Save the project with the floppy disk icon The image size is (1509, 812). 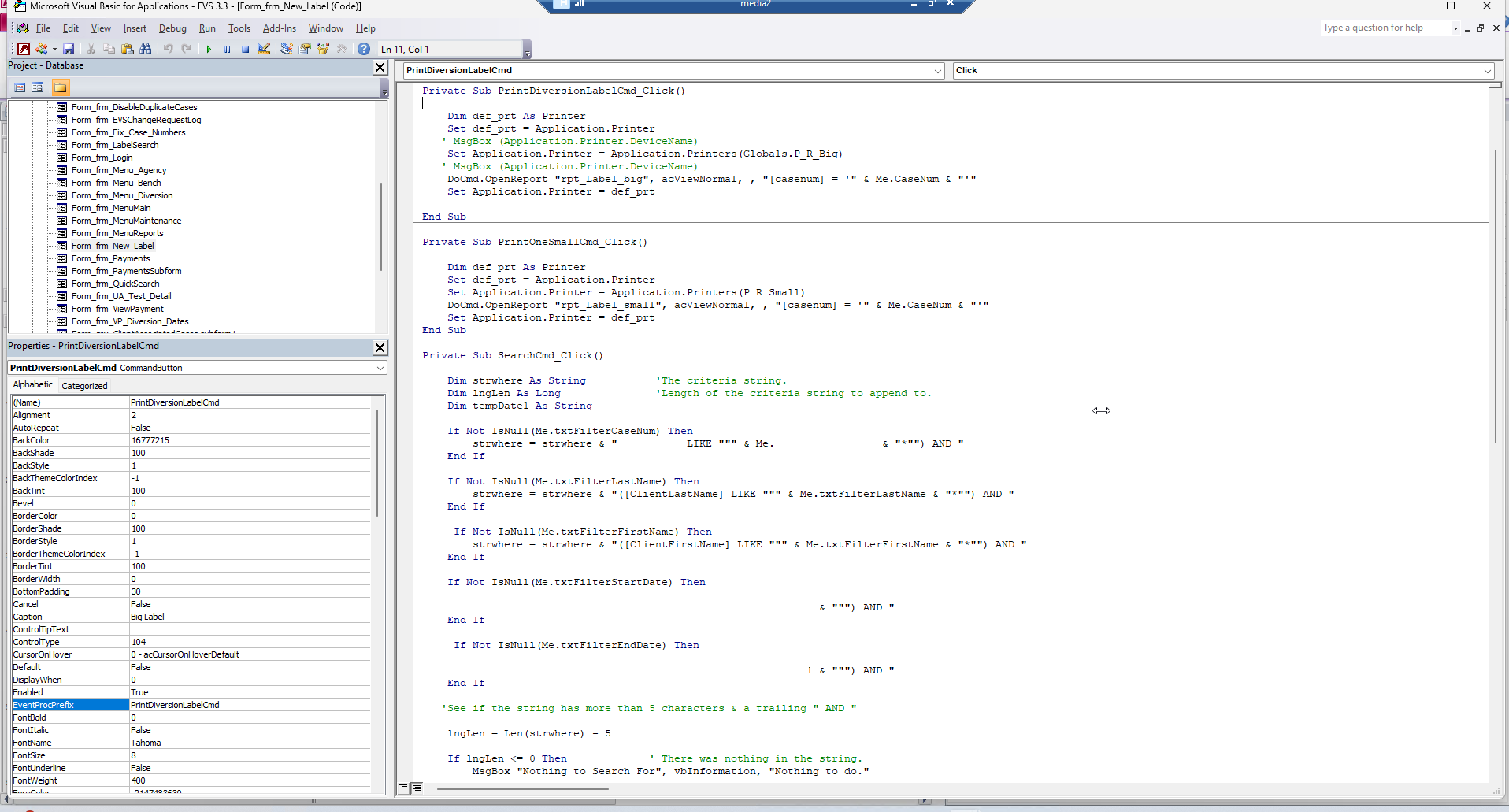(69, 49)
